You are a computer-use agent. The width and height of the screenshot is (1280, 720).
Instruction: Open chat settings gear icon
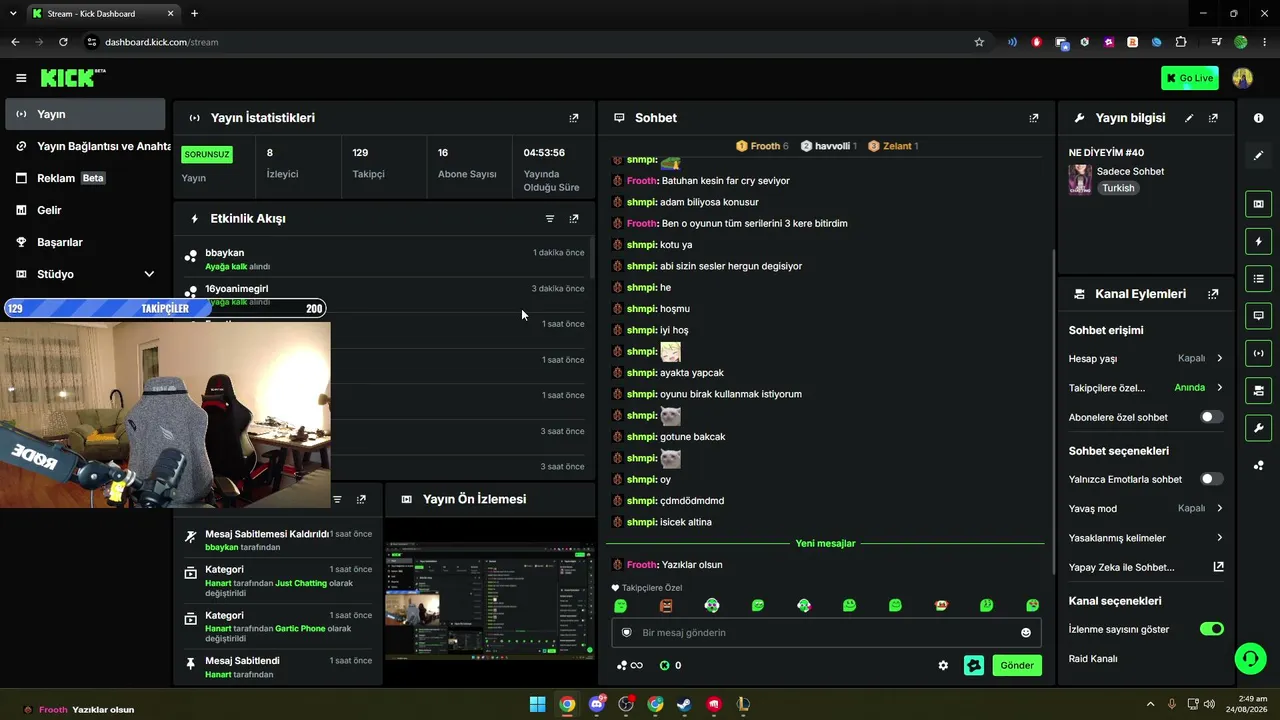point(943,665)
